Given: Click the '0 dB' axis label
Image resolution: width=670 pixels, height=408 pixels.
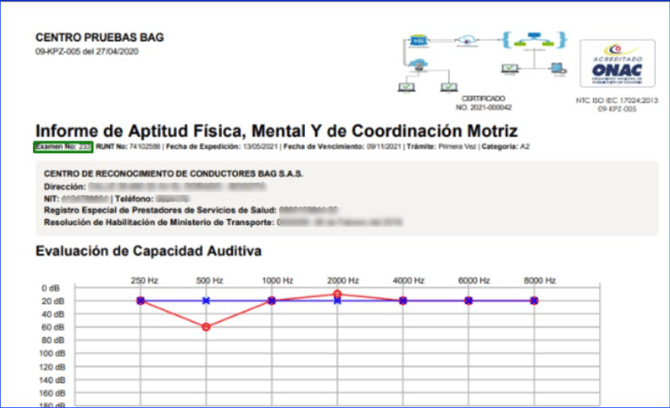Looking at the screenshot, I should coord(51,288).
